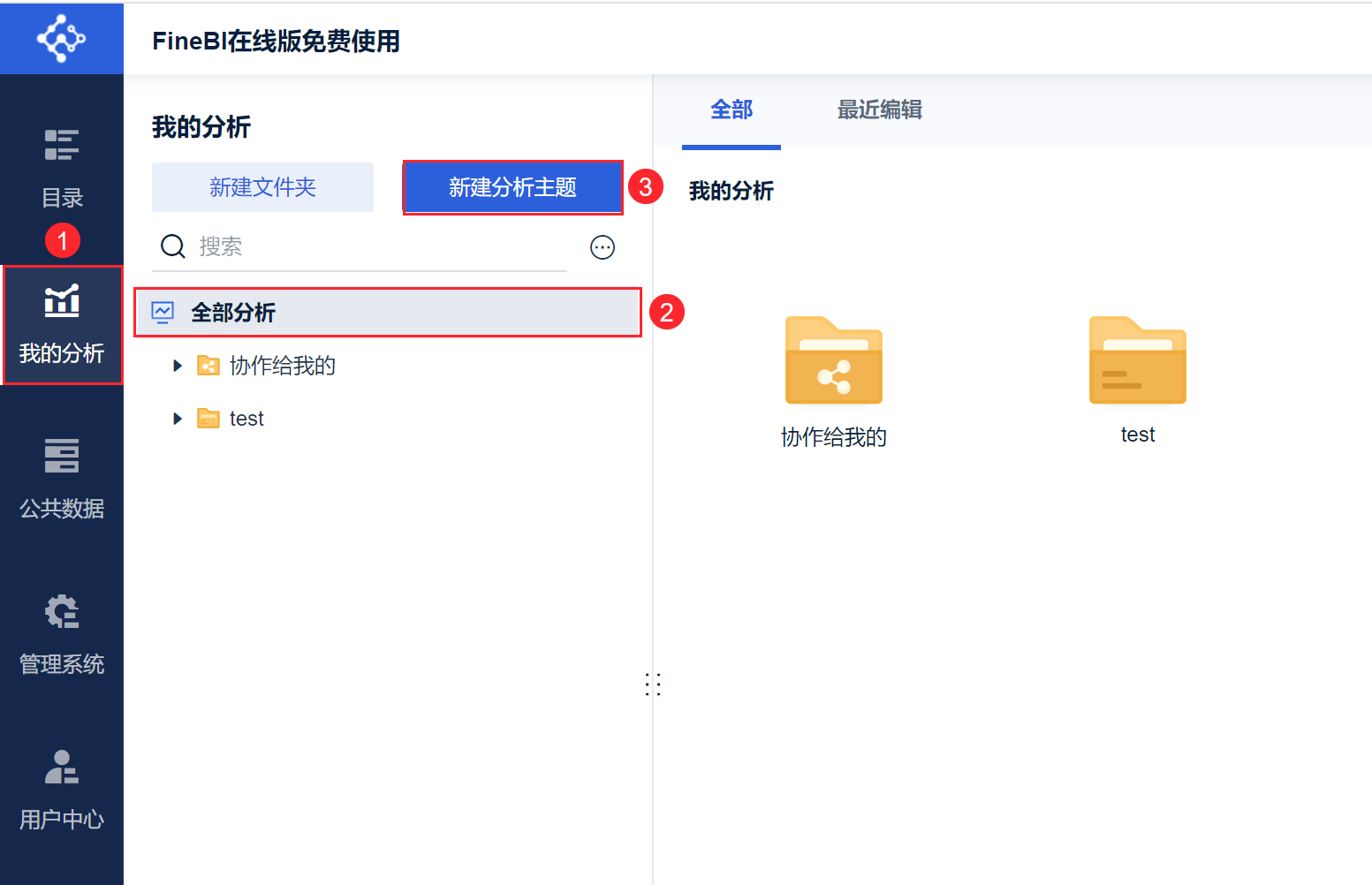Open the large test folder thumbnail
This screenshot has height=885, width=1372.
coord(1138,360)
